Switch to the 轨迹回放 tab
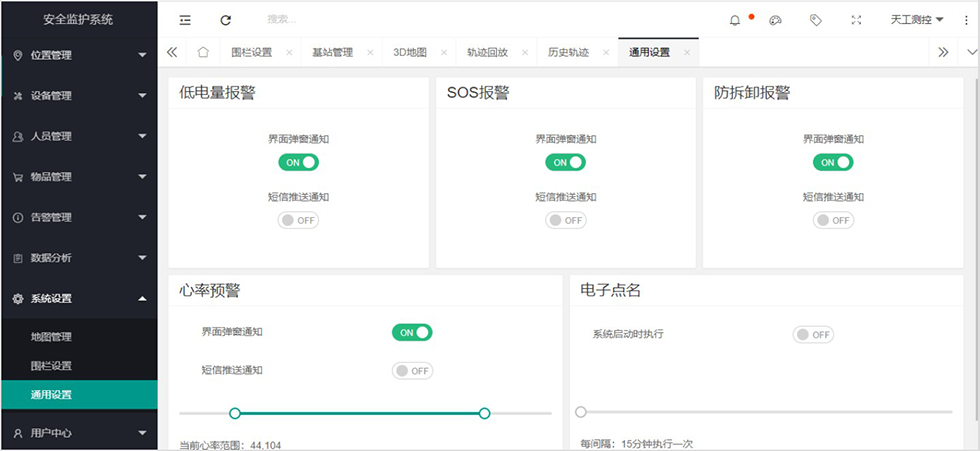The height and width of the screenshot is (451, 980). click(487, 52)
